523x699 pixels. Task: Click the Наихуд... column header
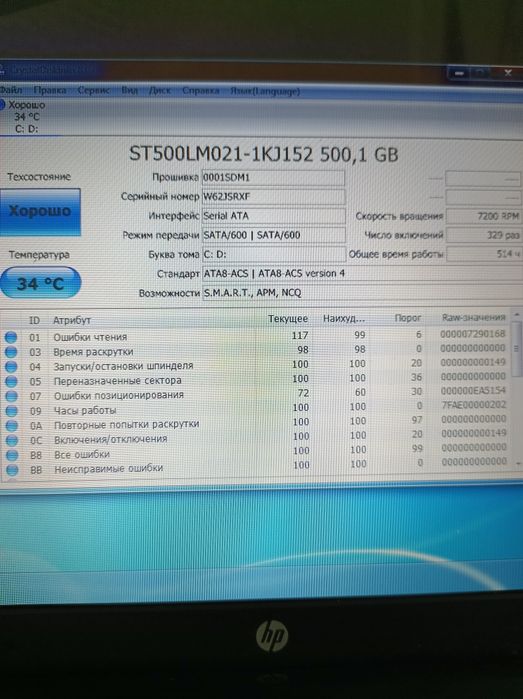coord(344,319)
